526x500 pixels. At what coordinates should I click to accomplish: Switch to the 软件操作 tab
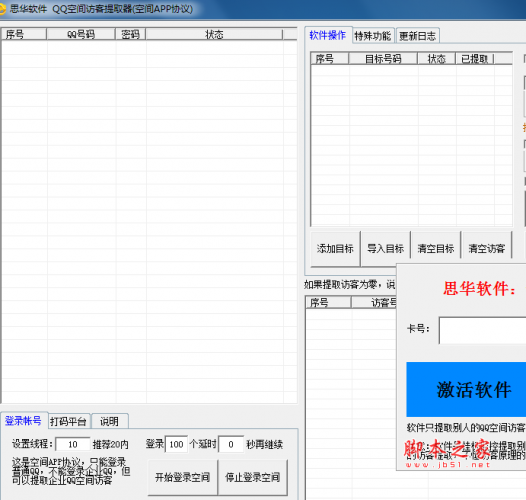click(x=327, y=35)
